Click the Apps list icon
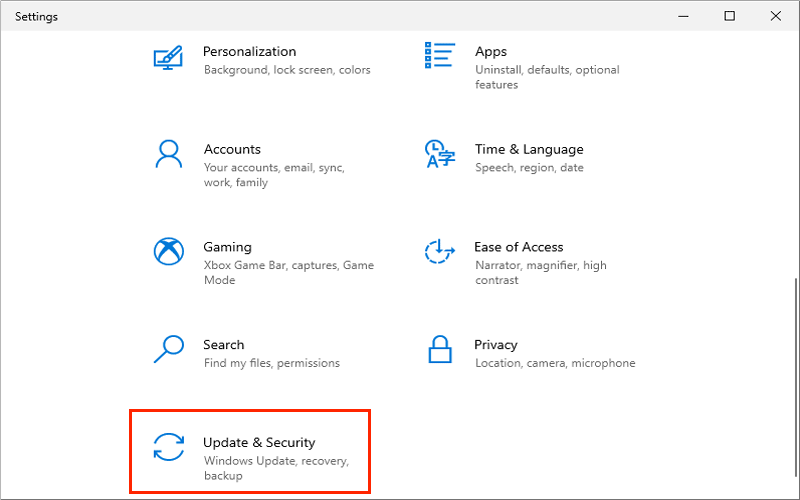The height and width of the screenshot is (500, 800). pyautogui.click(x=439, y=55)
